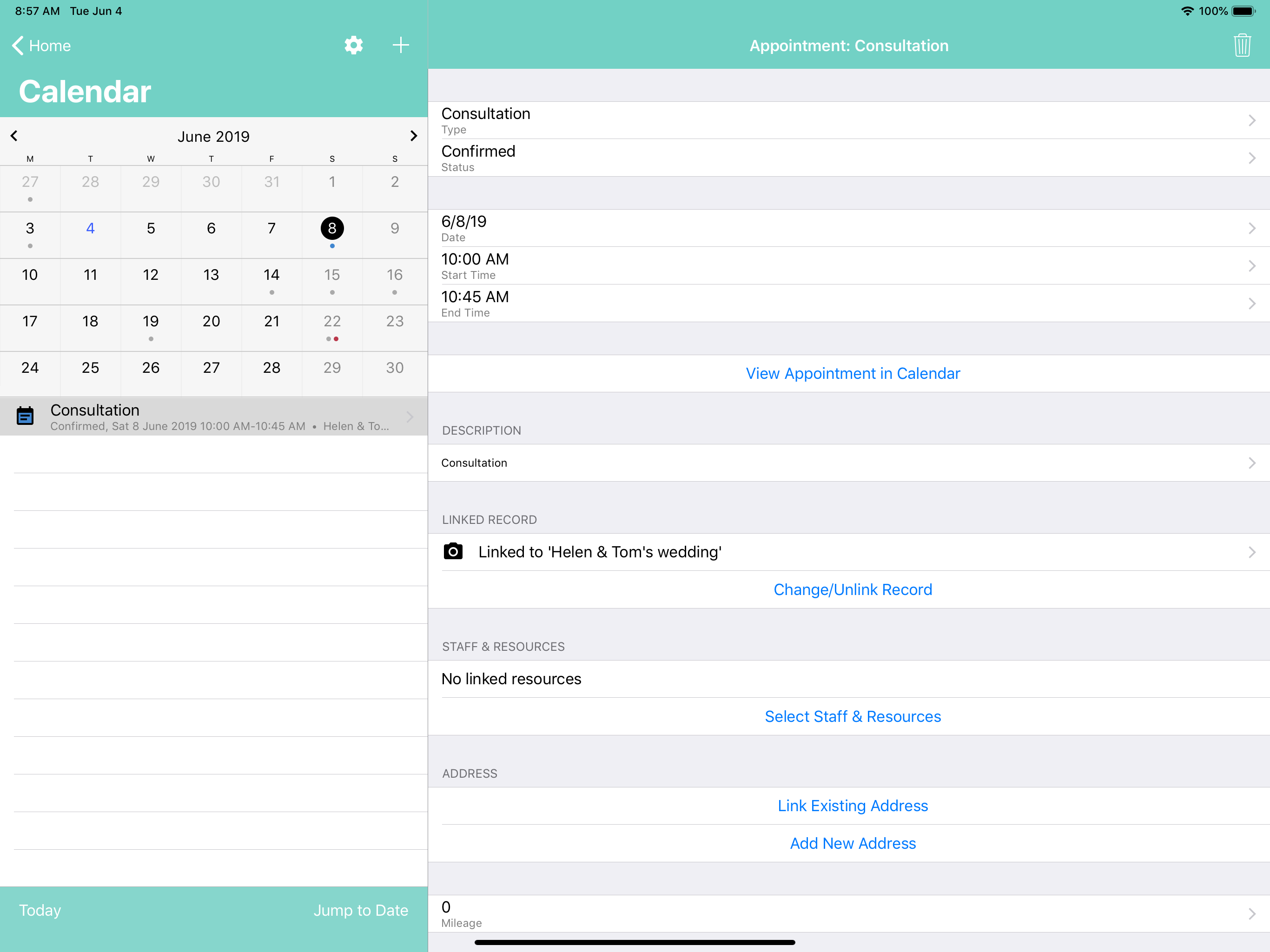The width and height of the screenshot is (1270, 952).
Task: Click Change/Unlink Record
Action: (x=853, y=590)
